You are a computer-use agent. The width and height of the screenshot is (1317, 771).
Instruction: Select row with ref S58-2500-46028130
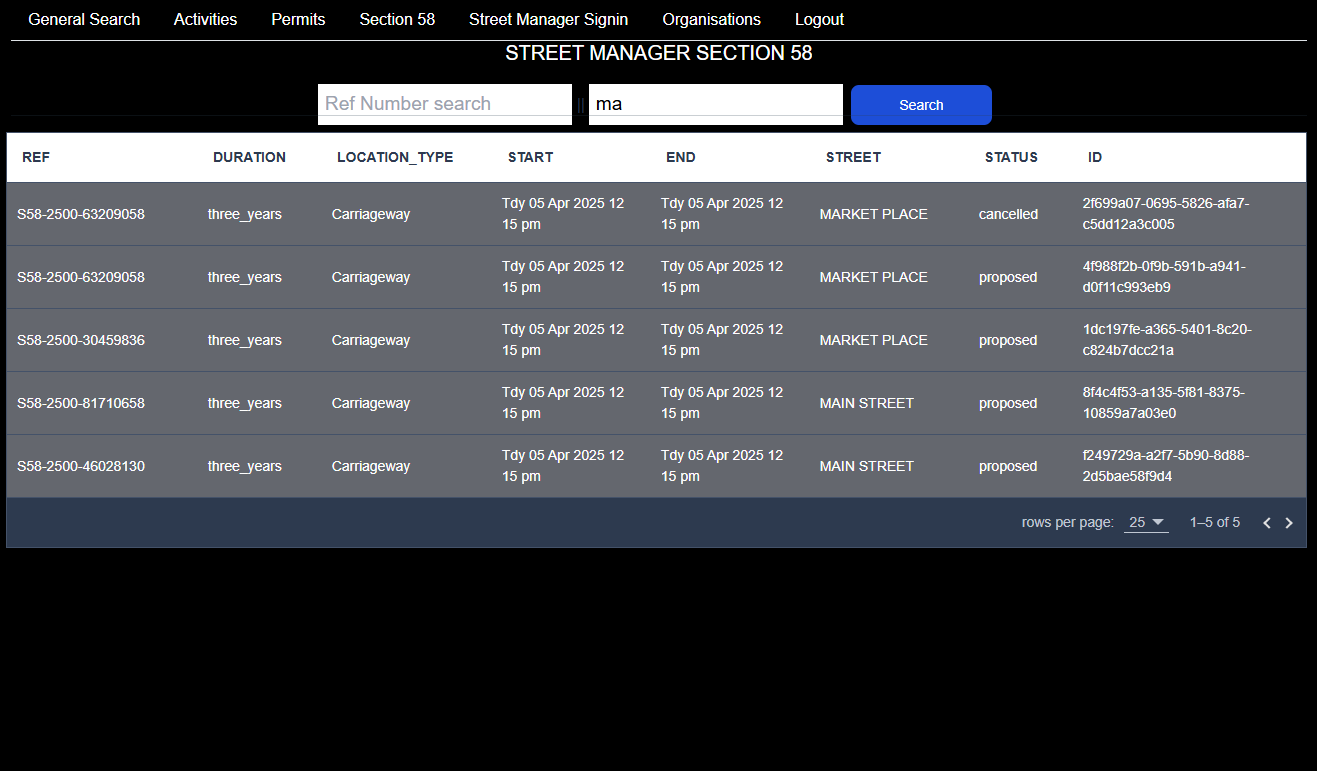(x=81, y=466)
